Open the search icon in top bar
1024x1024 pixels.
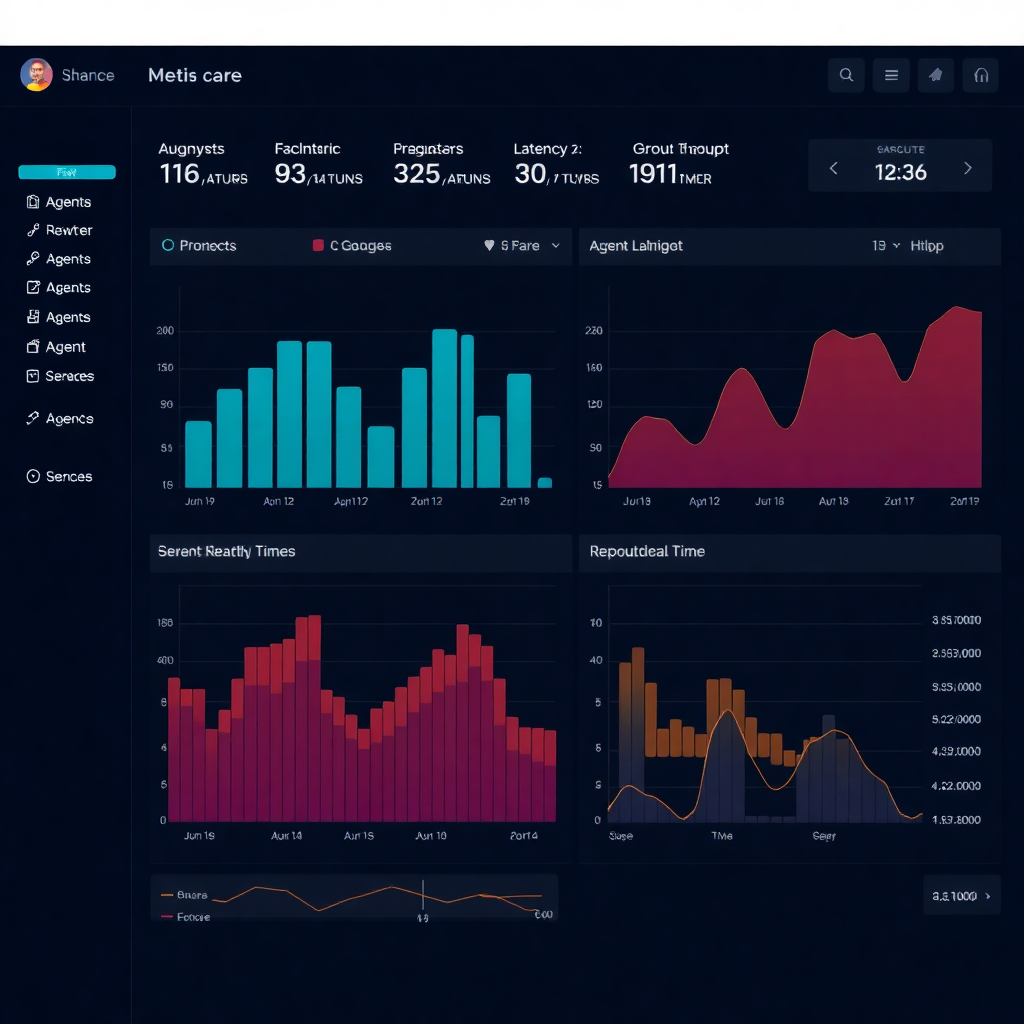(x=846, y=75)
